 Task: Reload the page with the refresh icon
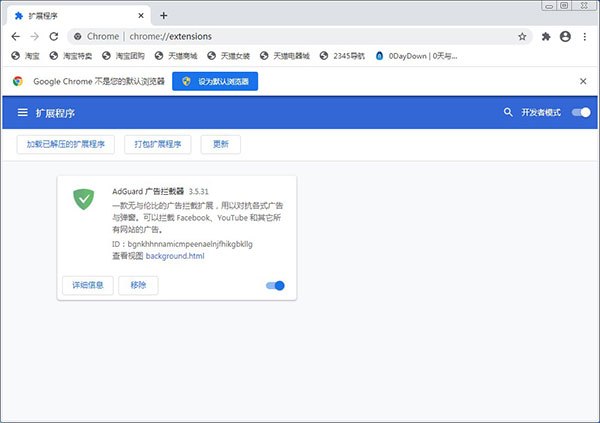[x=54, y=36]
